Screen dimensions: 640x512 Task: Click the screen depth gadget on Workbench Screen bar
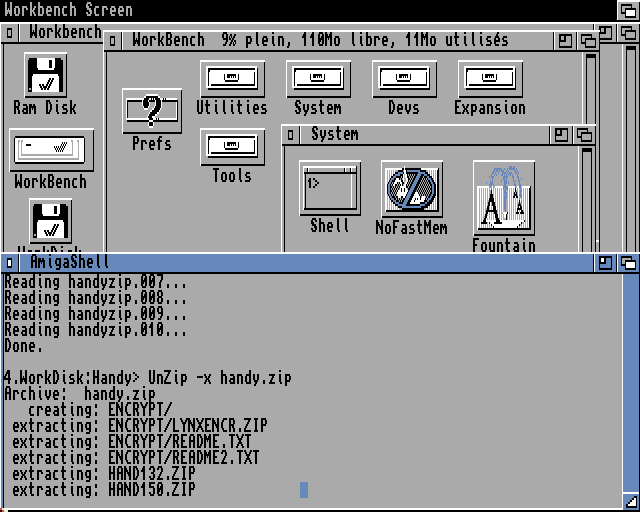coord(627,10)
